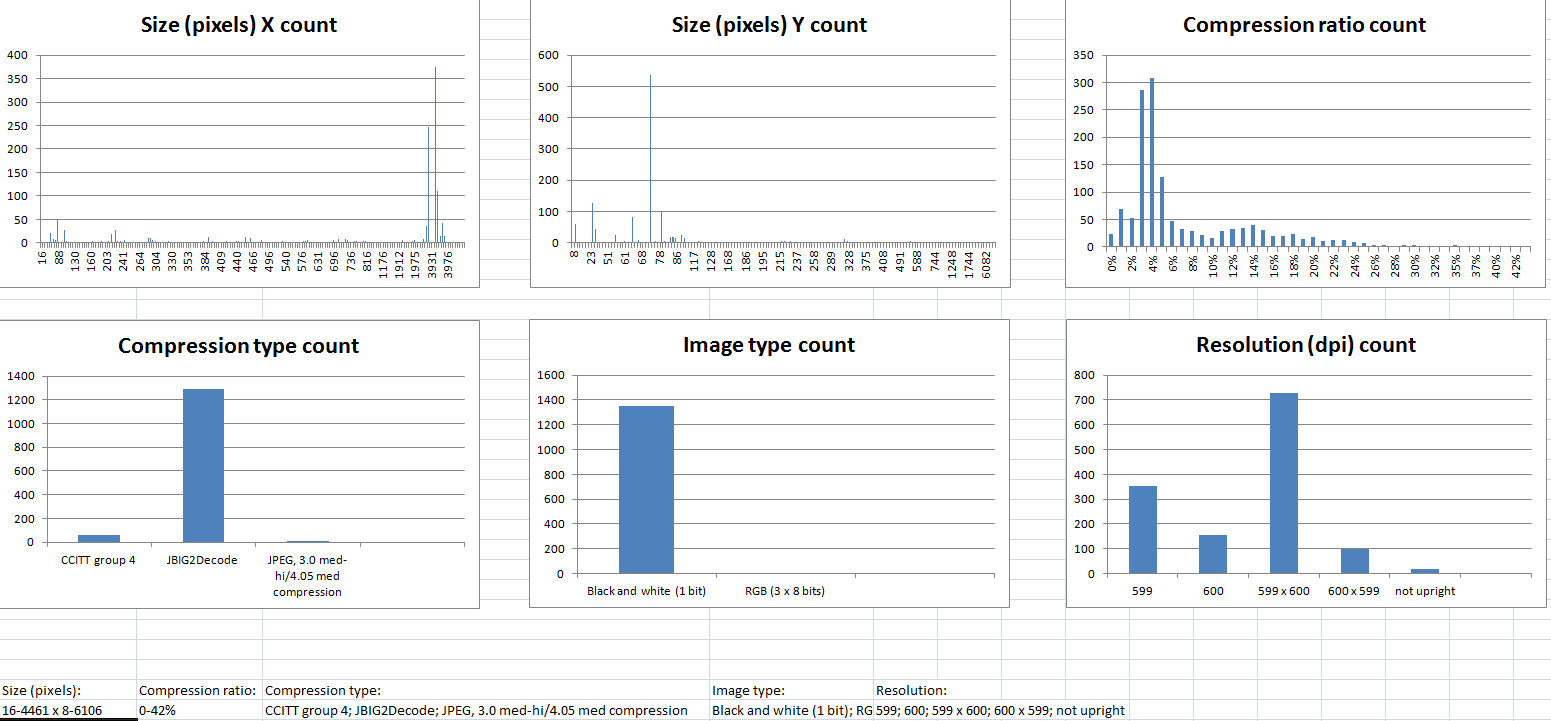Select the Compression type count chart title
Viewport: 1551px width, 721px height.
click(238, 346)
